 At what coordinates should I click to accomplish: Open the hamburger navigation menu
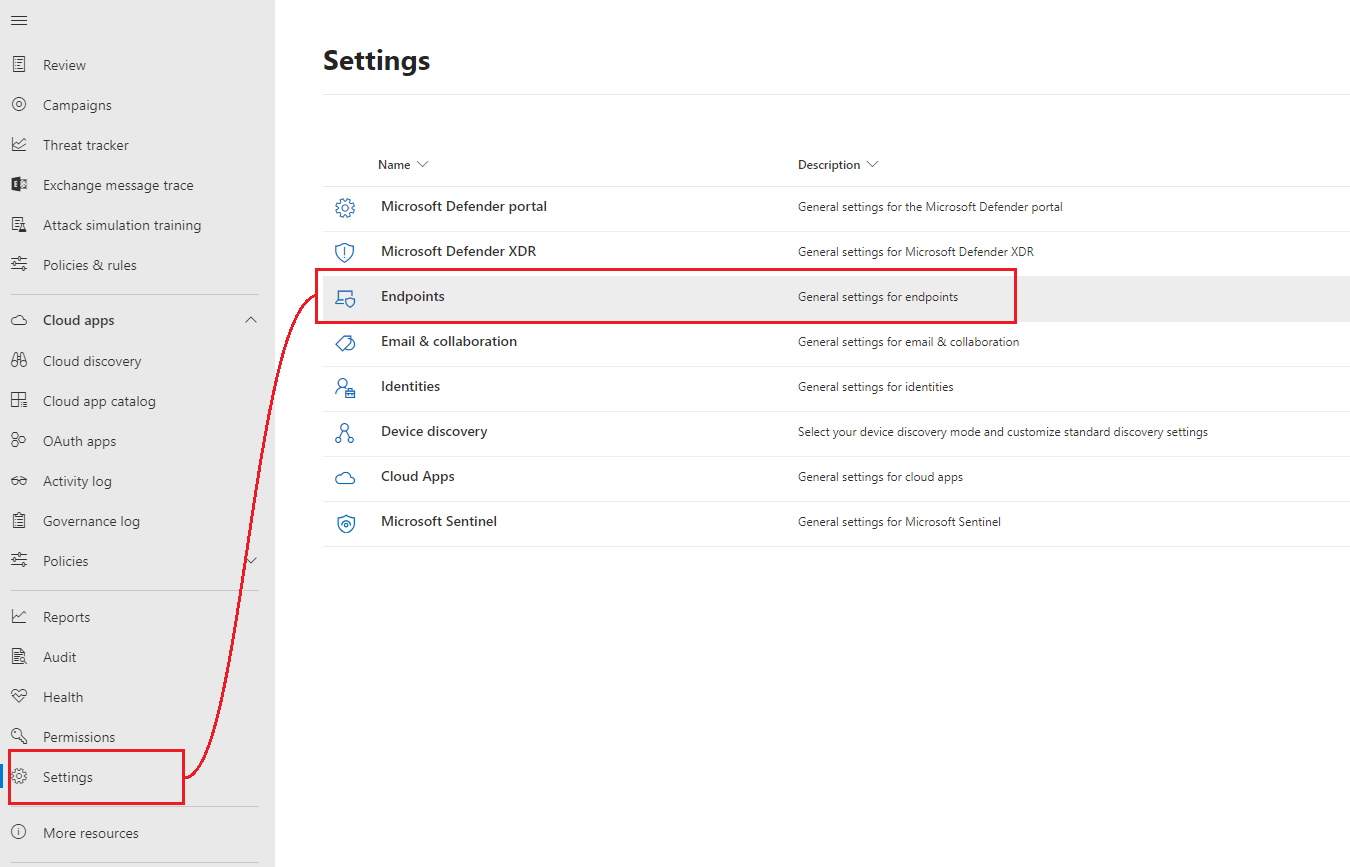click(18, 19)
